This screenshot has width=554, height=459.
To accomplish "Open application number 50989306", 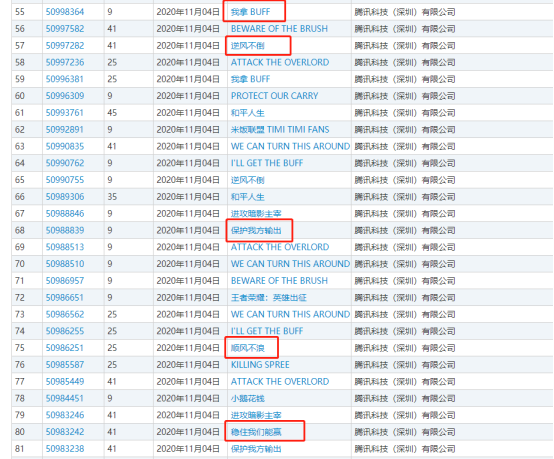I will (x=65, y=196).
